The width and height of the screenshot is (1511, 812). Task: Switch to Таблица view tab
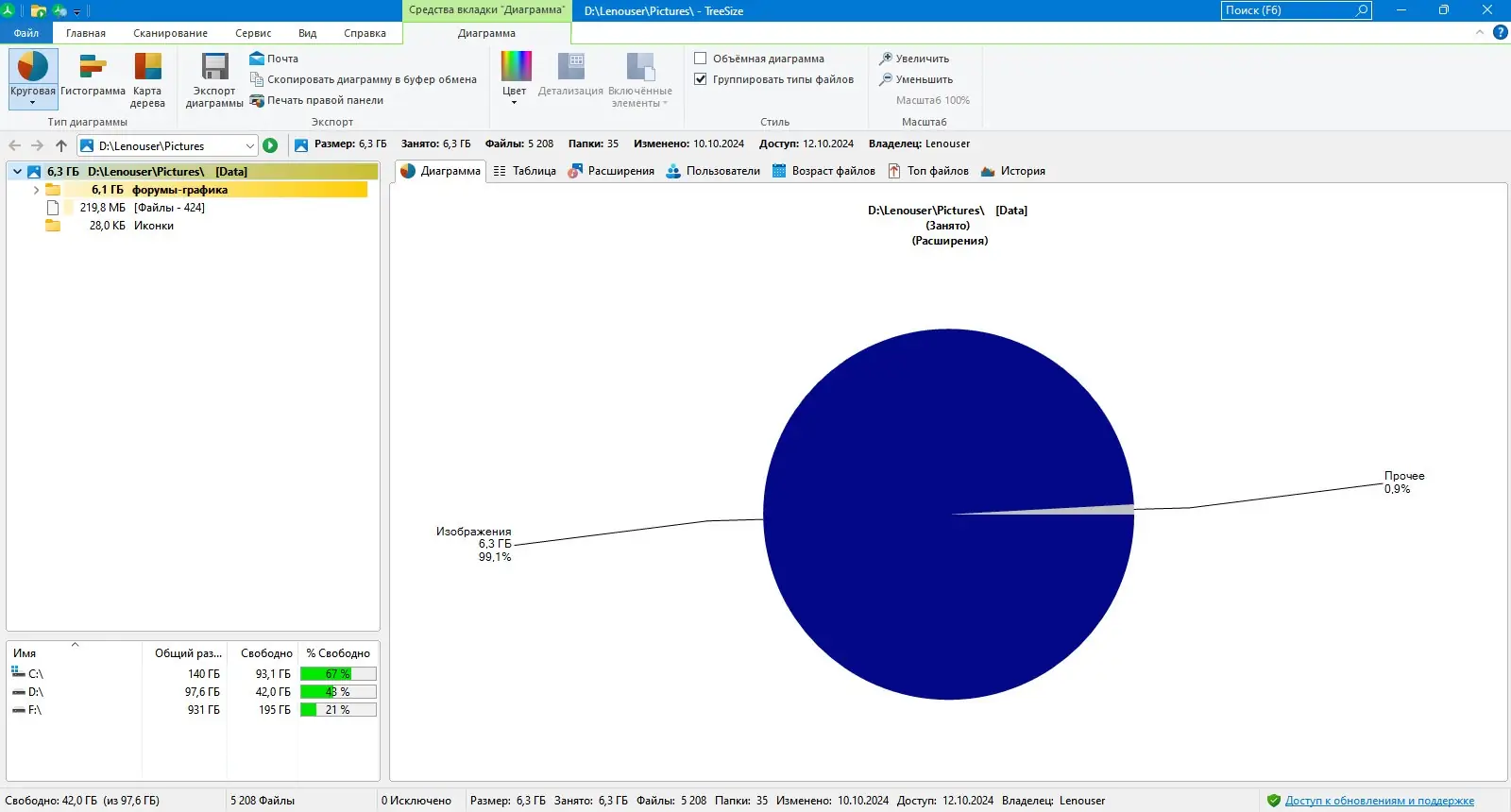(x=525, y=171)
